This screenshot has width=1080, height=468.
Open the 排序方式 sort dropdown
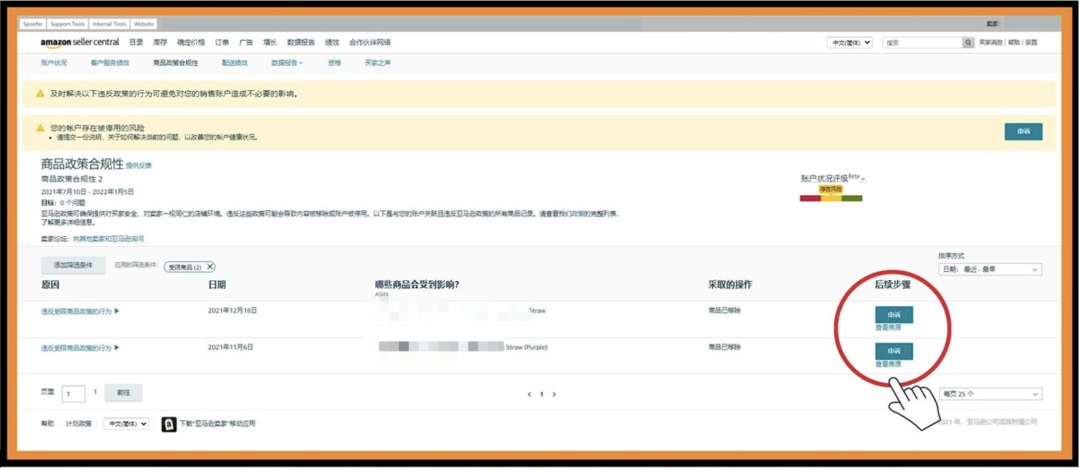tap(989, 269)
